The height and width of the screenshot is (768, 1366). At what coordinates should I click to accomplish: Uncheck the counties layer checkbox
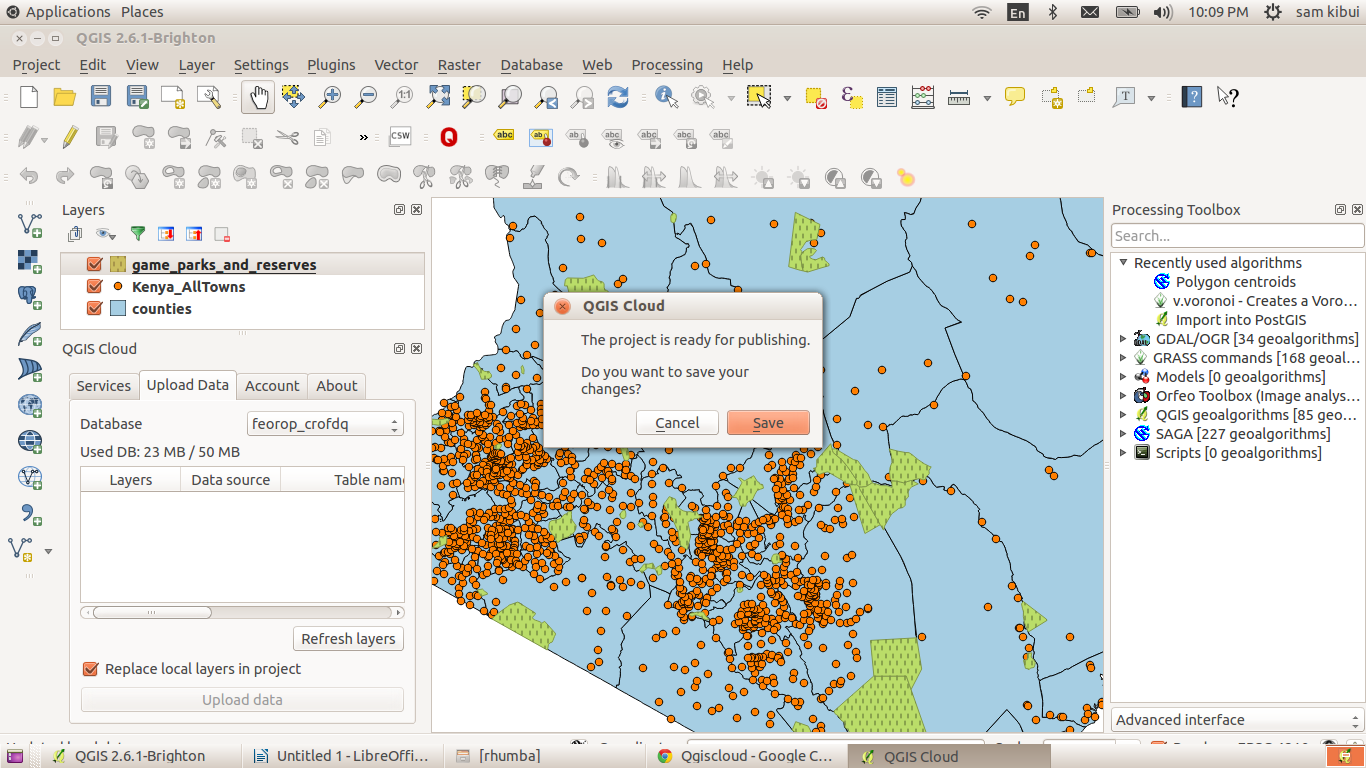(95, 309)
